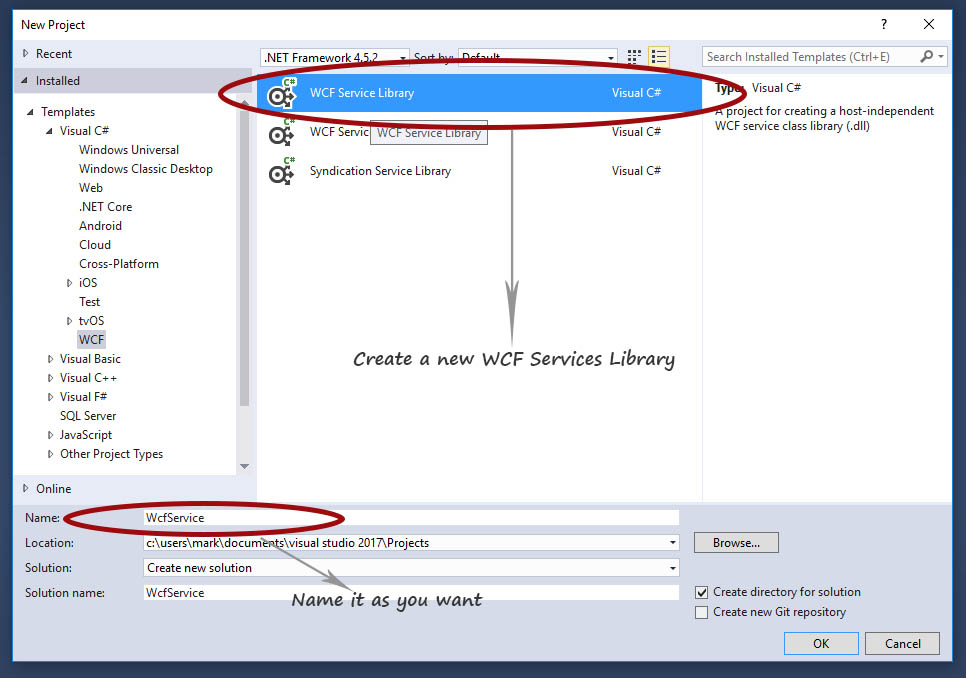Click the OK button
Image resolution: width=966 pixels, height=678 pixels.
point(821,644)
